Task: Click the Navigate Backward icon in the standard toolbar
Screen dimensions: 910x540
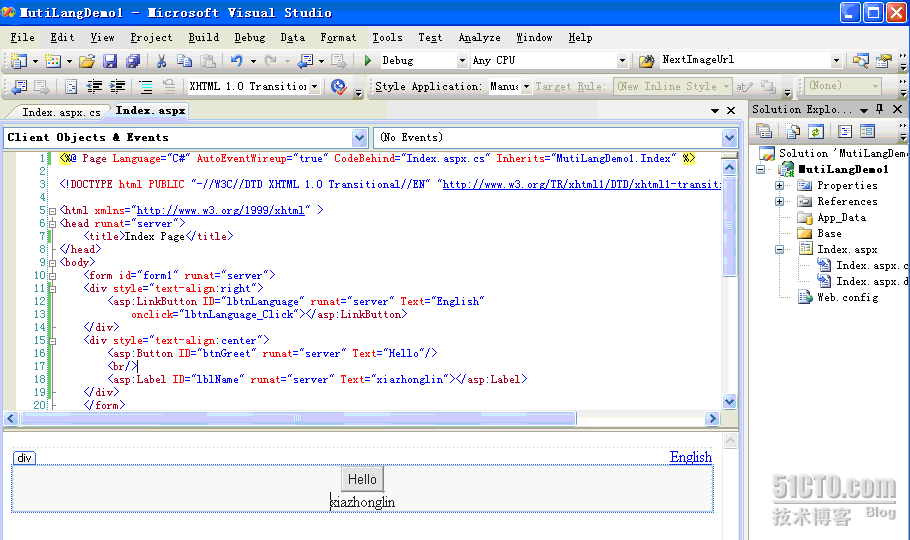Action: [305, 60]
